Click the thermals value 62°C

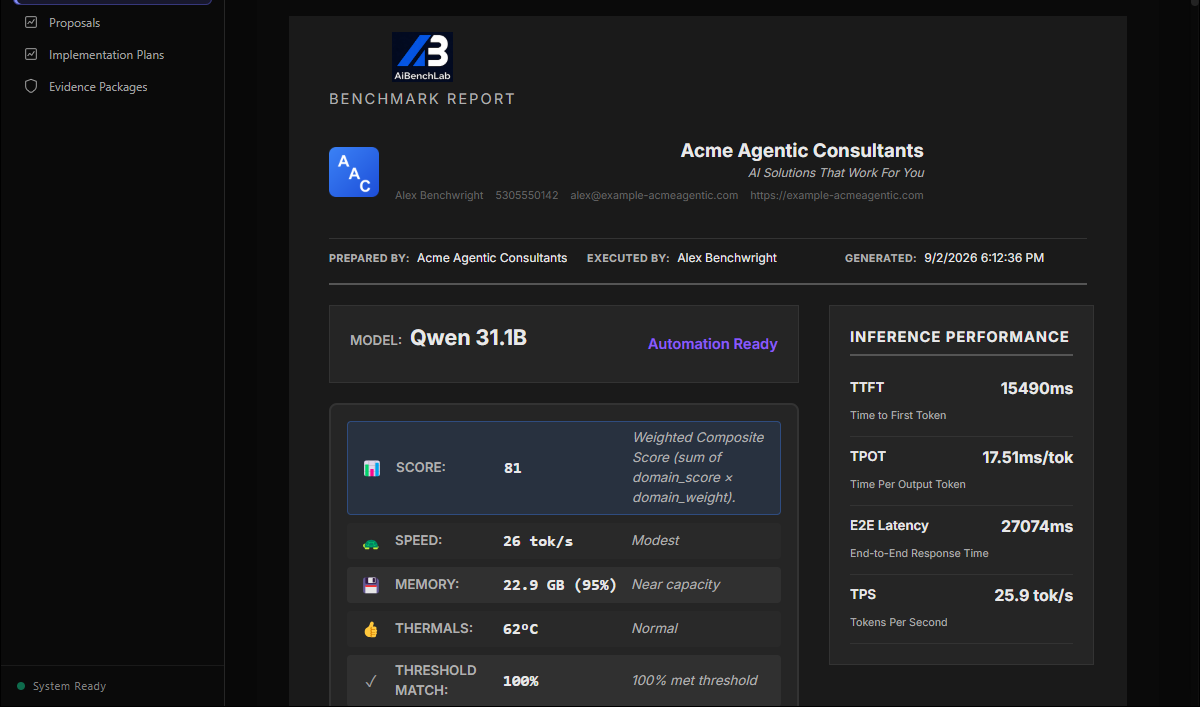[521, 629]
